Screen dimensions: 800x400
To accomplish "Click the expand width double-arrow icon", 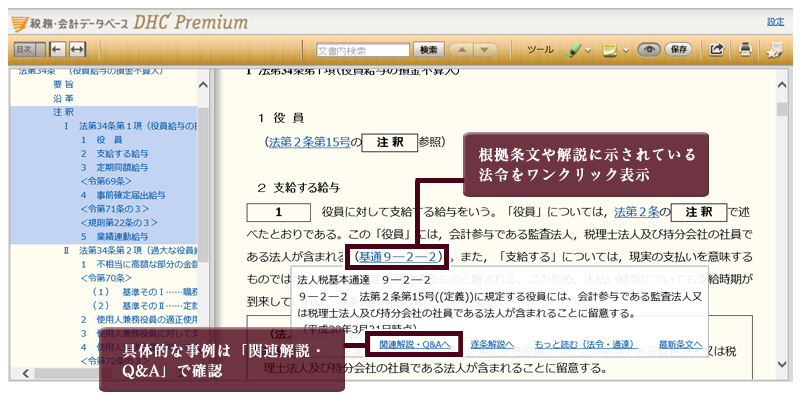I will coord(78,49).
